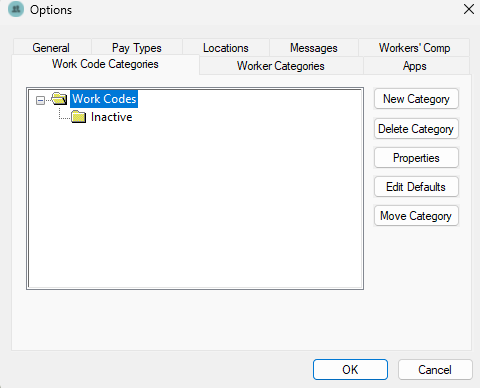Click the New Category button
The width and height of the screenshot is (480, 388).
pyautogui.click(x=416, y=99)
